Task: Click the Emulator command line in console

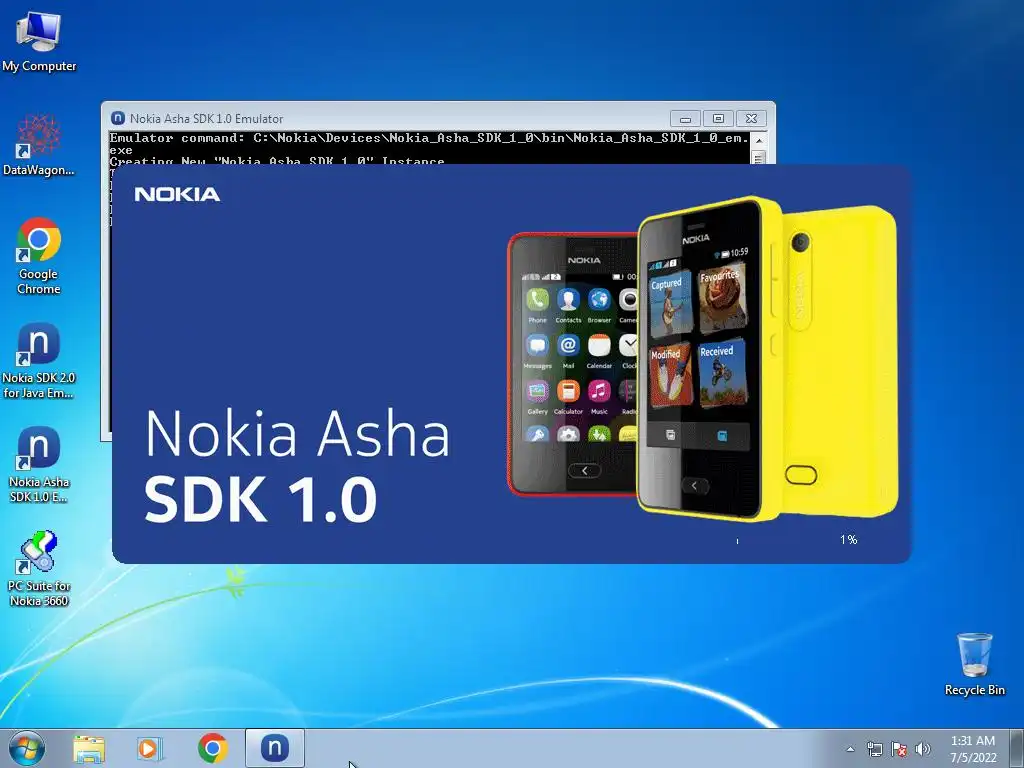Action: (429, 144)
